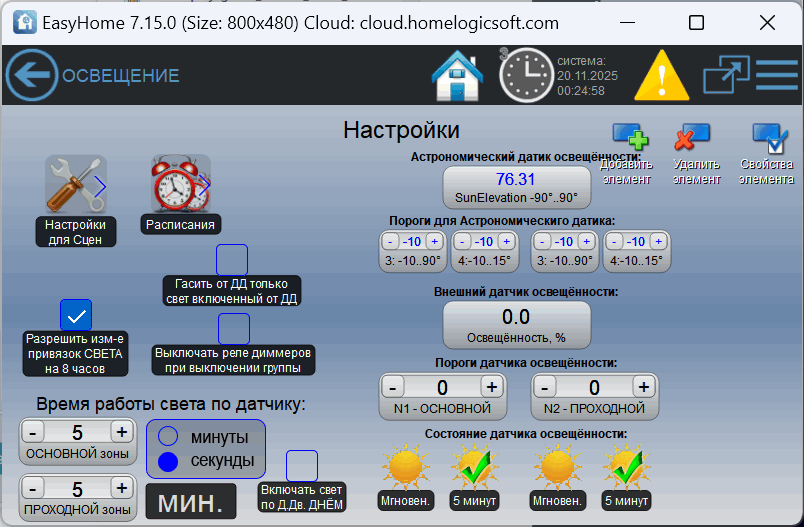
Task: Enable Гасить от ДД только свет checkbox
Action: point(232,260)
